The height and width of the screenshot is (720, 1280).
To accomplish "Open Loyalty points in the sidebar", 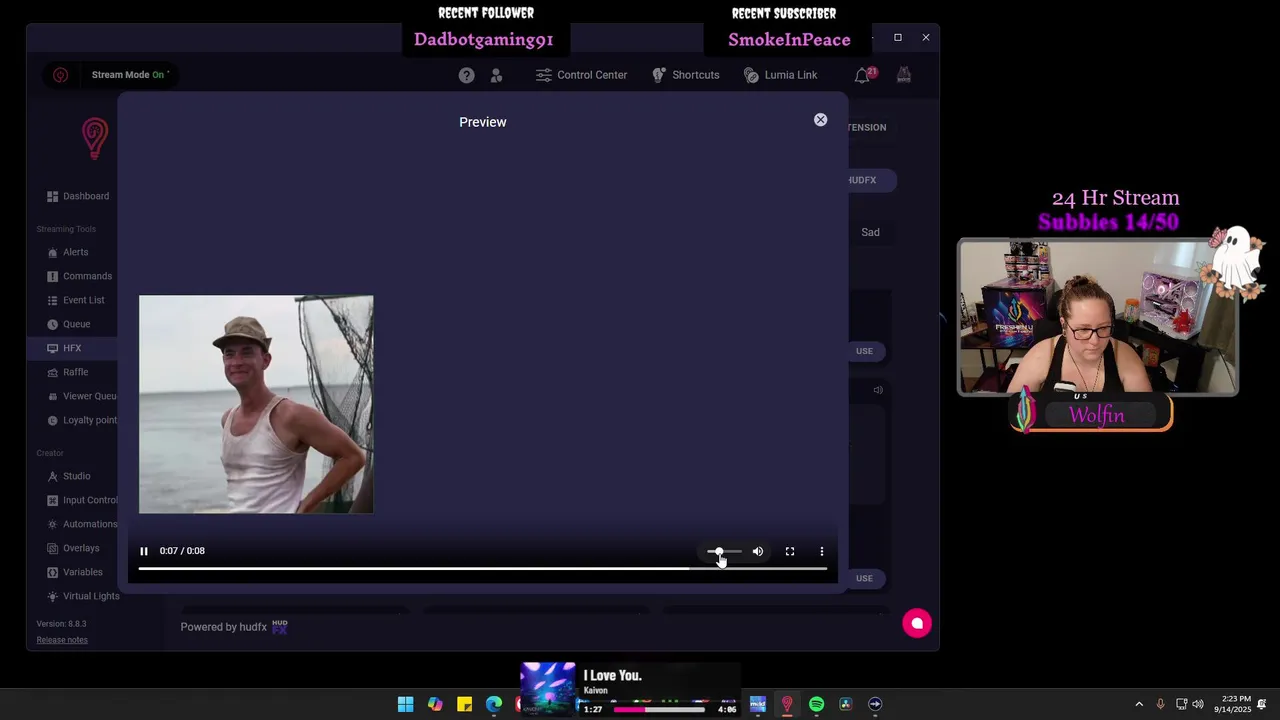I will pyautogui.click(x=82, y=420).
